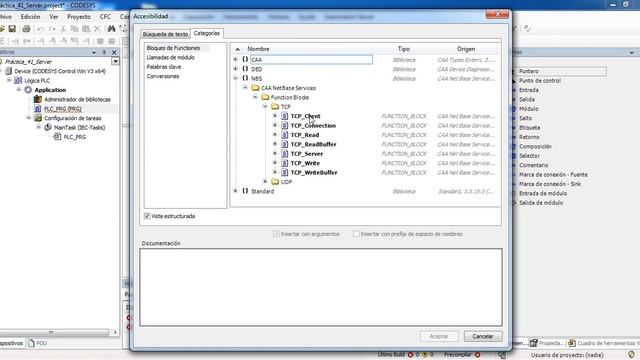This screenshot has width=640, height=360.
Task: Click the Administrador de bibliotecas icon
Action: pyautogui.click(x=38, y=99)
